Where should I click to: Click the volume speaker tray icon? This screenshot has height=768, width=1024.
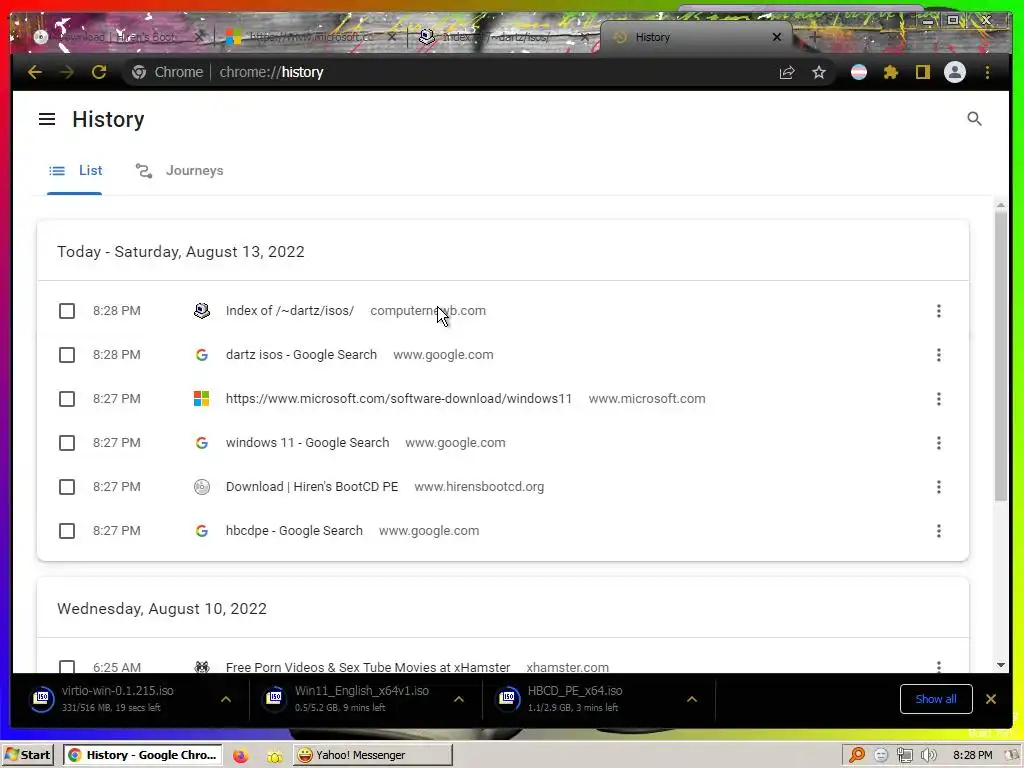pyautogui.click(x=929, y=756)
